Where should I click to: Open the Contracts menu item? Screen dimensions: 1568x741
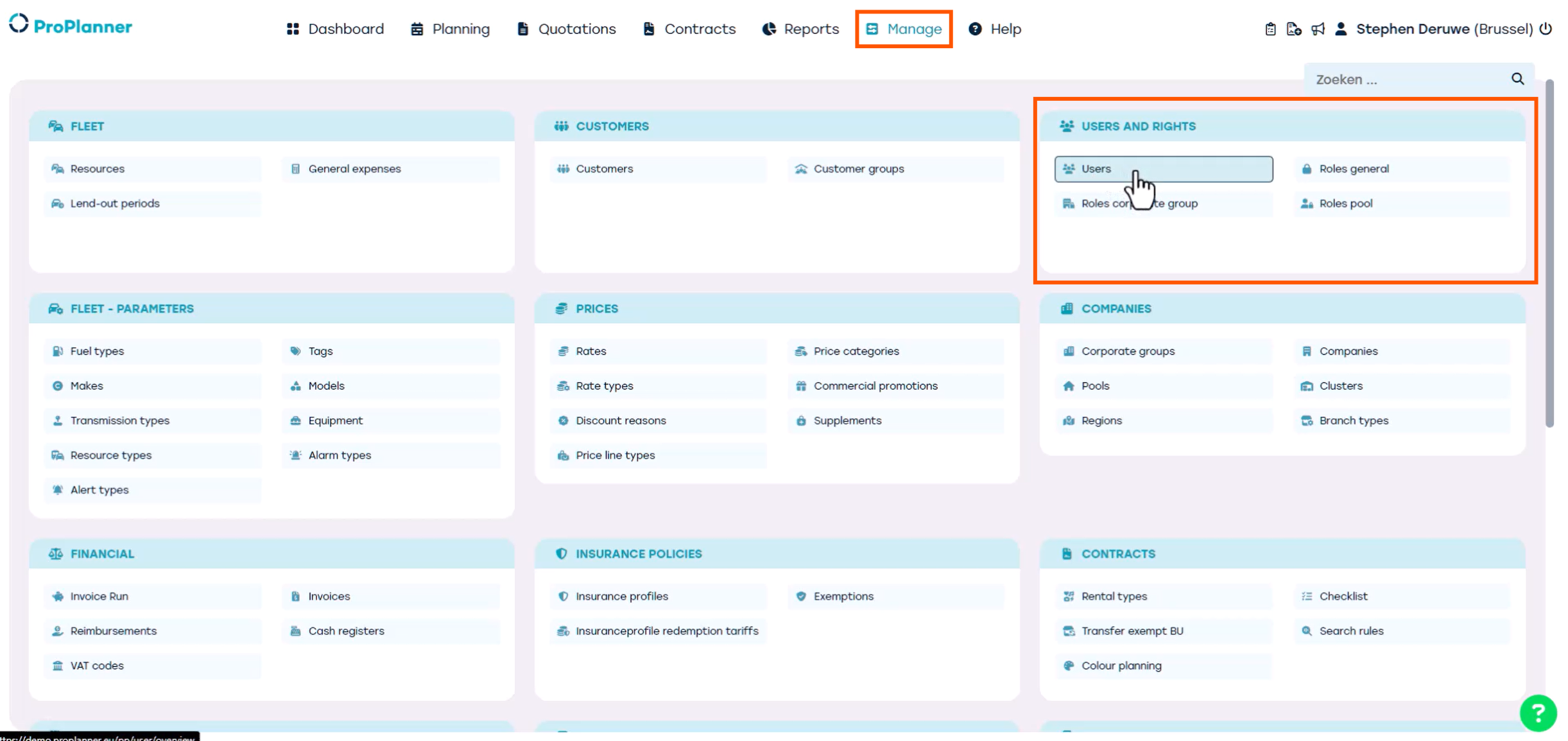689,29
